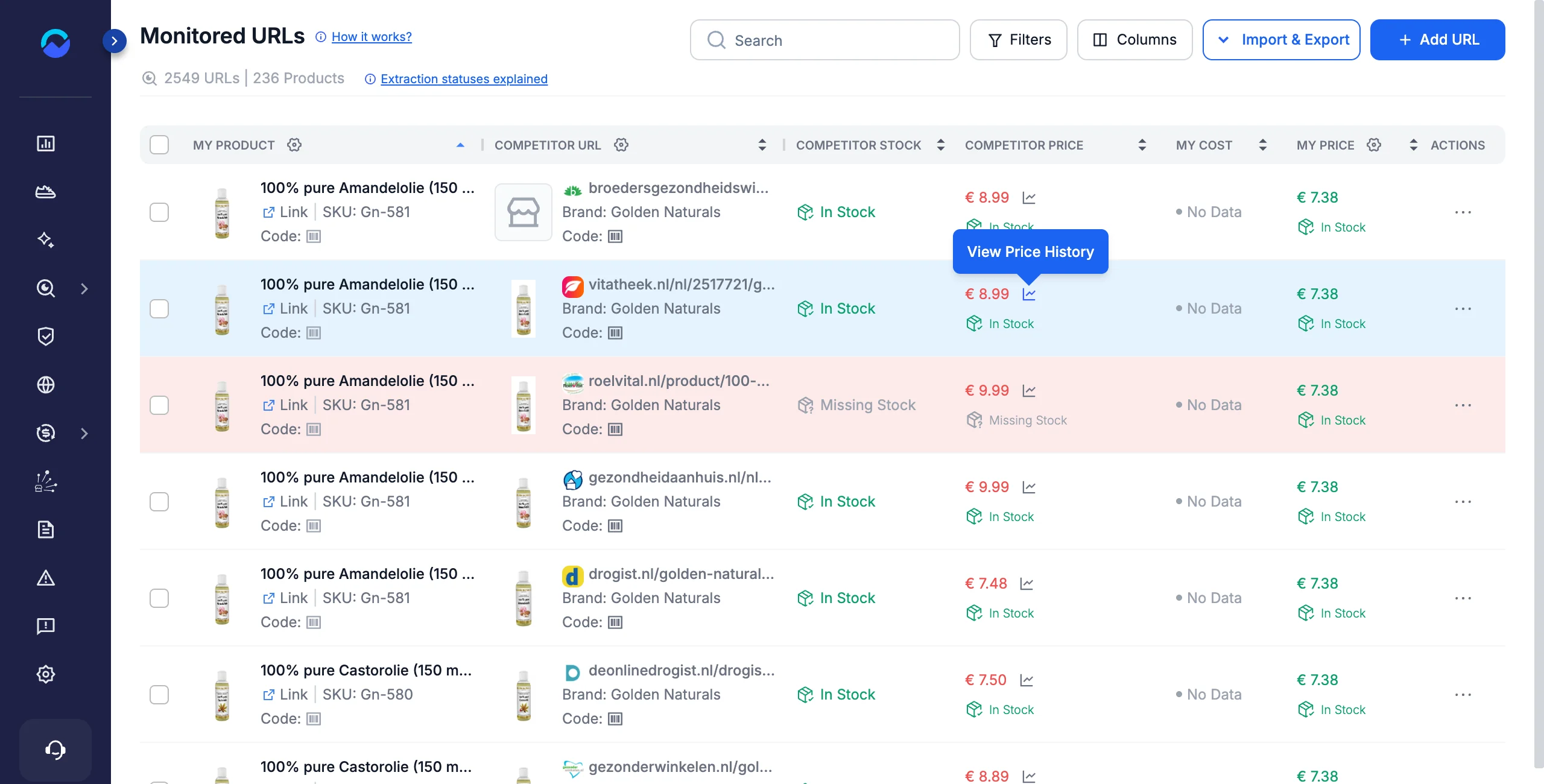Expand the dollar-cycle sidebar submenu chevron
1544x784 pixels.
84,433
